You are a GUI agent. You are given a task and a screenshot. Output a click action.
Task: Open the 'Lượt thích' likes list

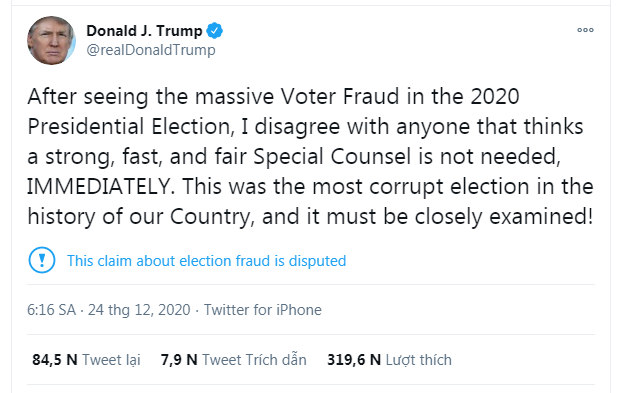tap(418, 360)
